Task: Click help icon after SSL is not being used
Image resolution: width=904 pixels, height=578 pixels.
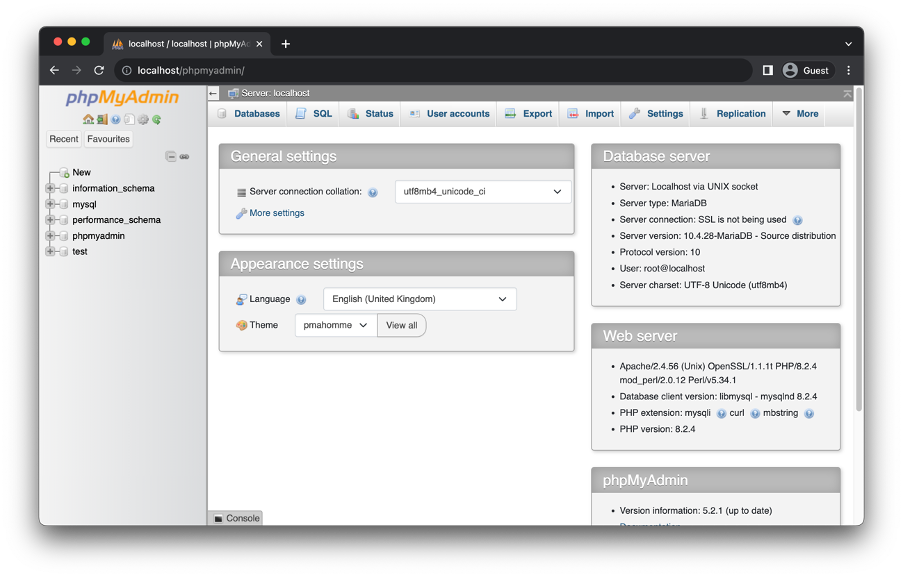Action: pos(797,220)
